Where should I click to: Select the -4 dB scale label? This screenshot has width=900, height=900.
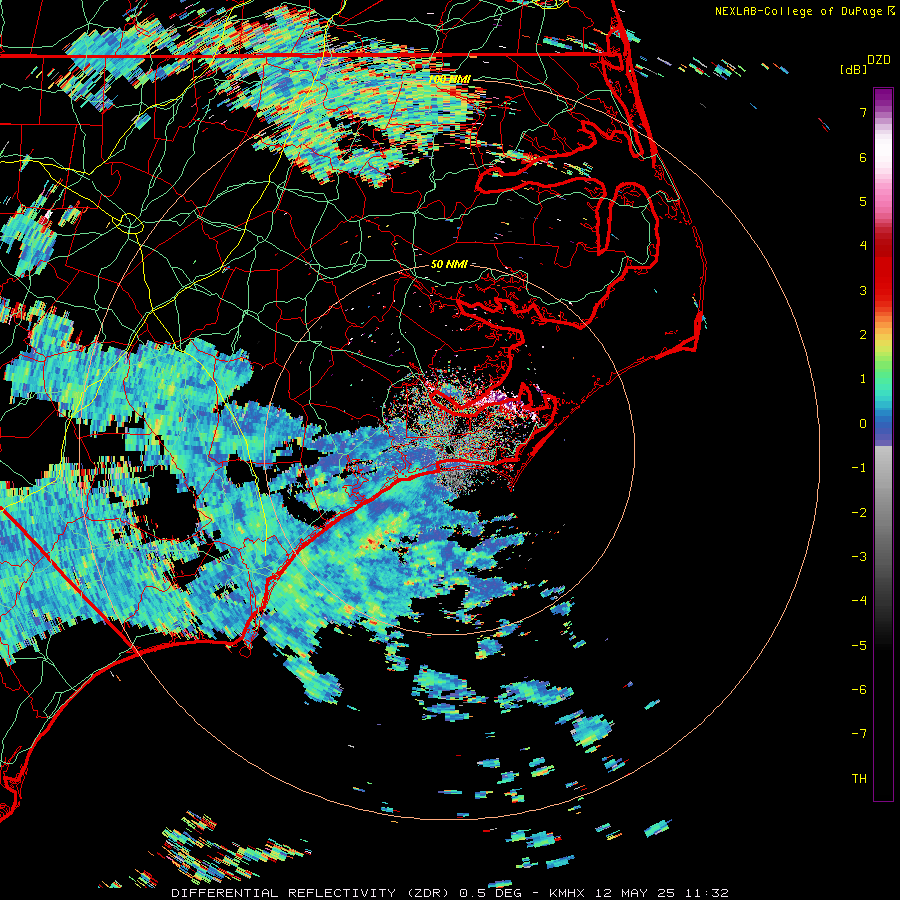tap(859, 601)
